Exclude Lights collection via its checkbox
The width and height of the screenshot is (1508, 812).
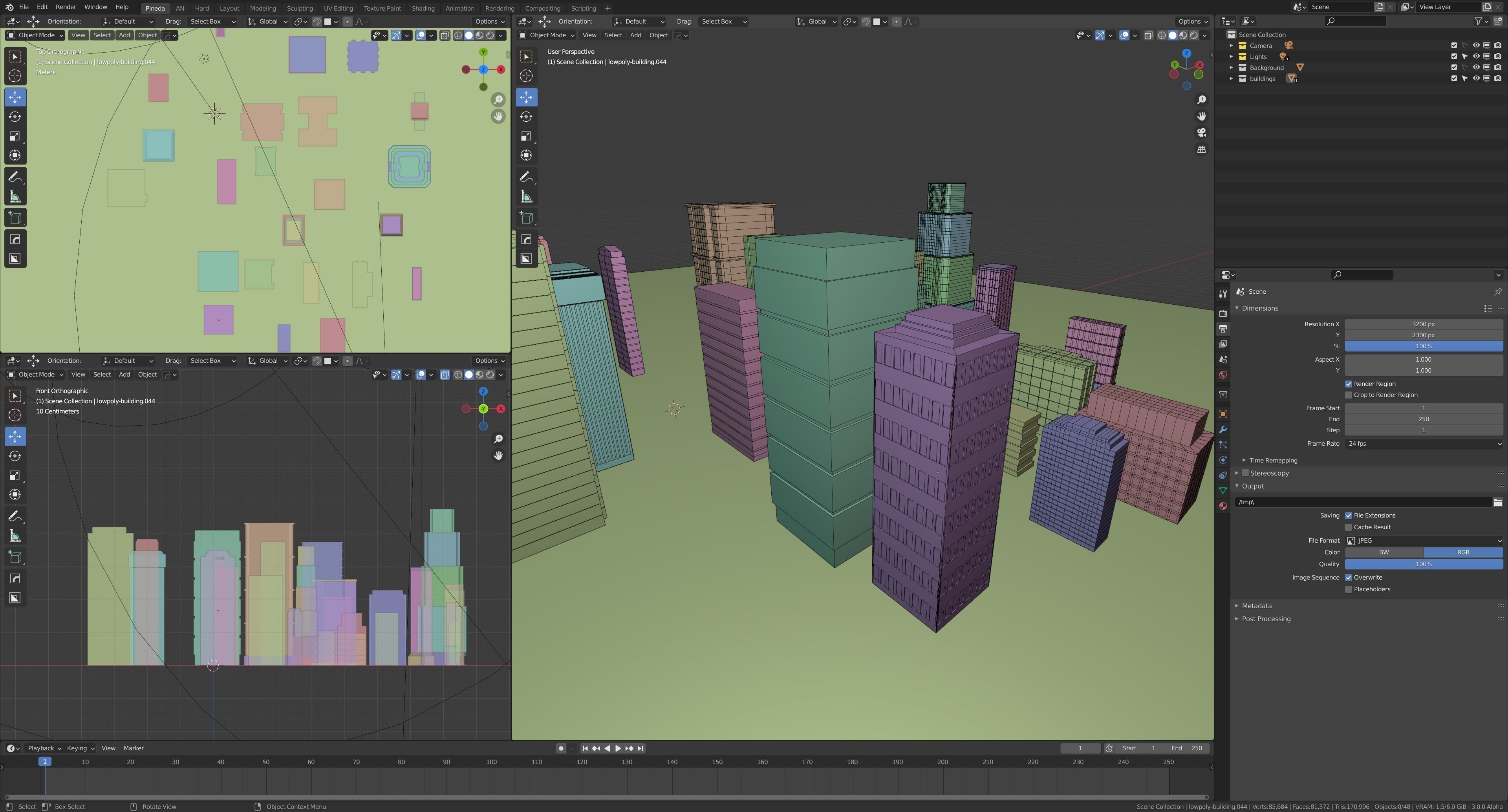1453,57
